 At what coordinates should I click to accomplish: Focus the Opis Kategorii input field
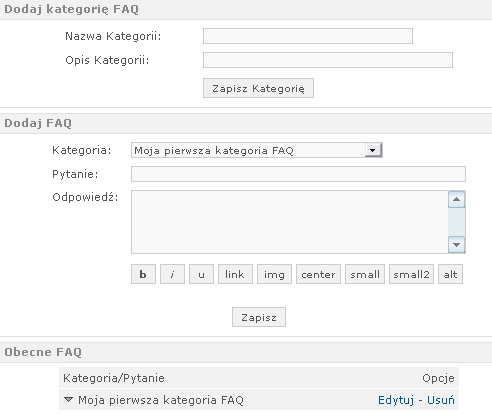(328, 60)
